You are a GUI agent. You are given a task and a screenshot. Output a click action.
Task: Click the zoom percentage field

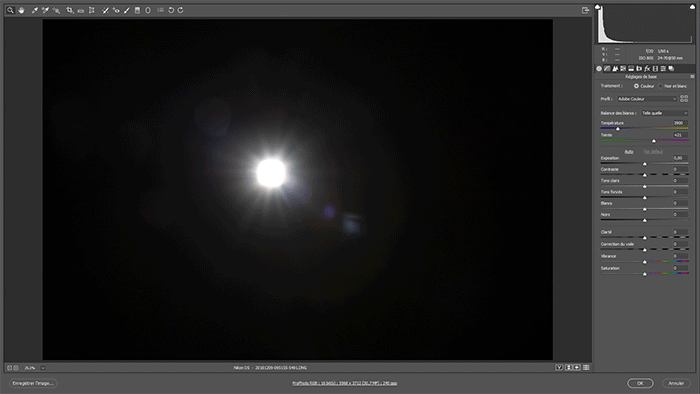pos(30,368)
